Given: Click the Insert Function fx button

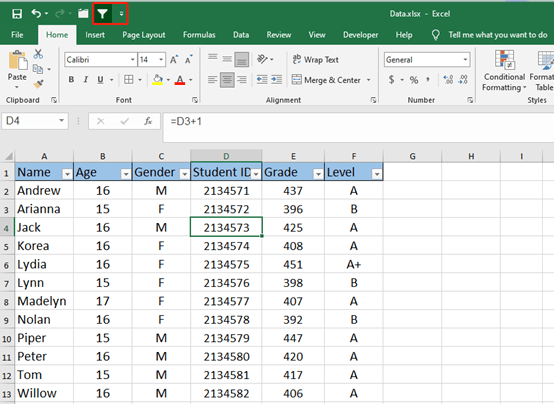Looking at the screenshot, I should click(148, 121).
